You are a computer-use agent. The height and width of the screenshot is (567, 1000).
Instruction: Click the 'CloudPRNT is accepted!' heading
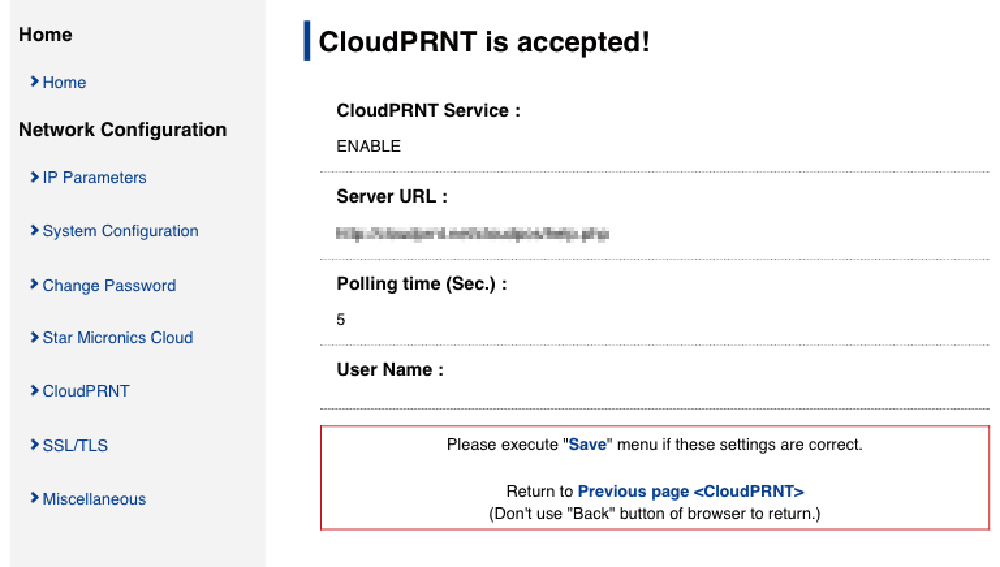pos(484,42)
